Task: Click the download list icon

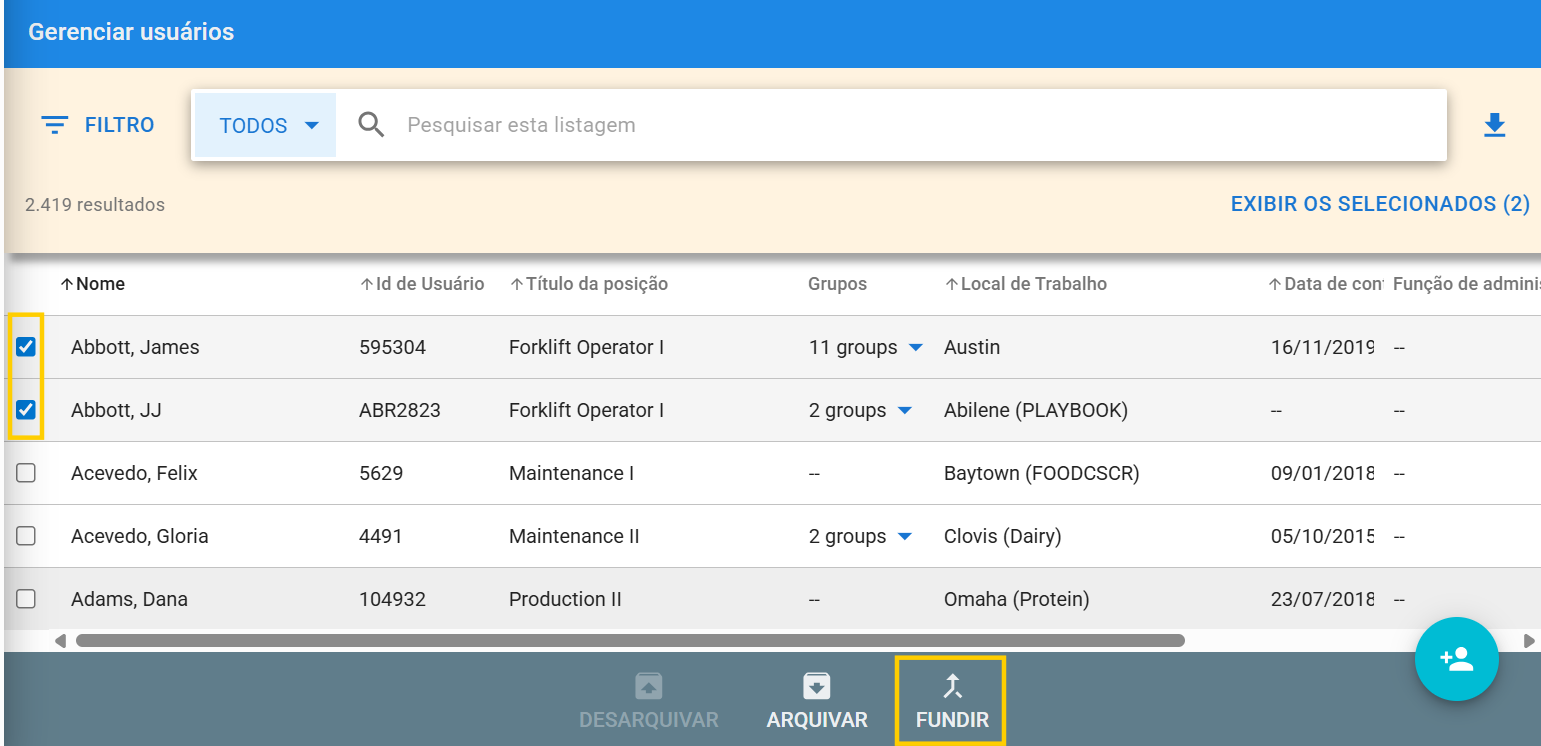Action: pyautogui.click(x=1494, y=125)
